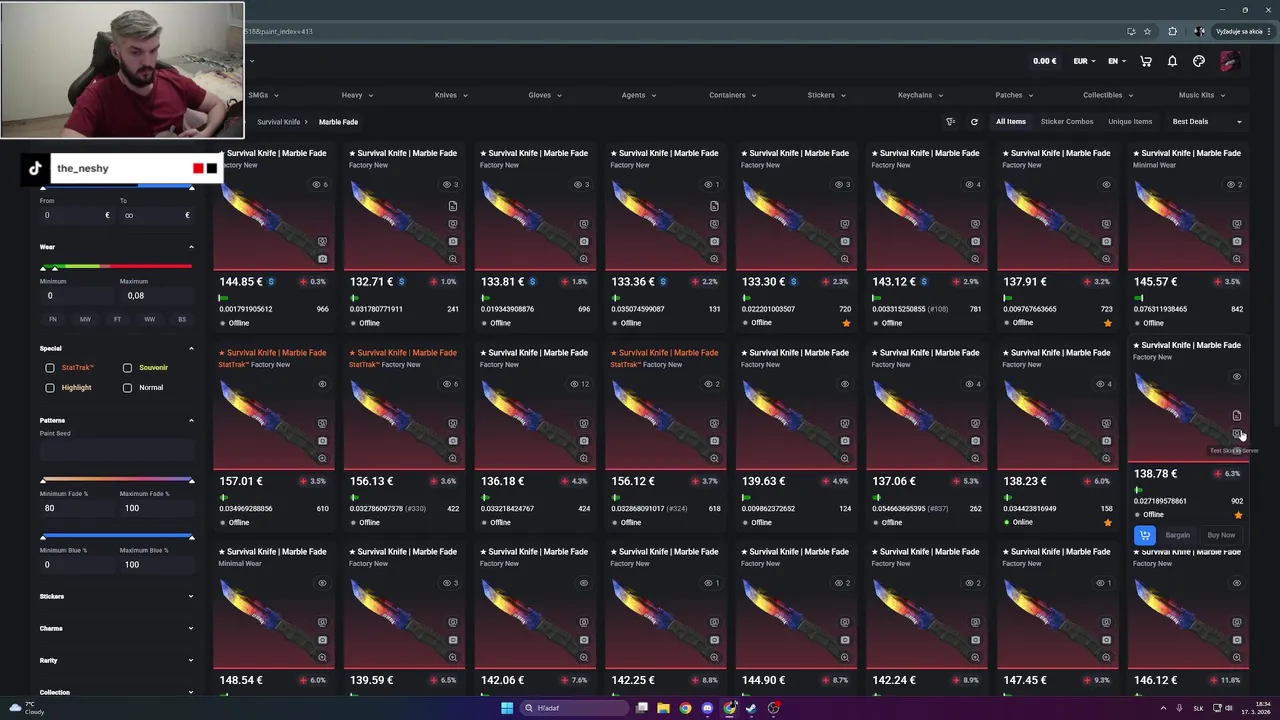
Task: Open the Best Deals sort dropdown
Action: [x=1207, y=122]
